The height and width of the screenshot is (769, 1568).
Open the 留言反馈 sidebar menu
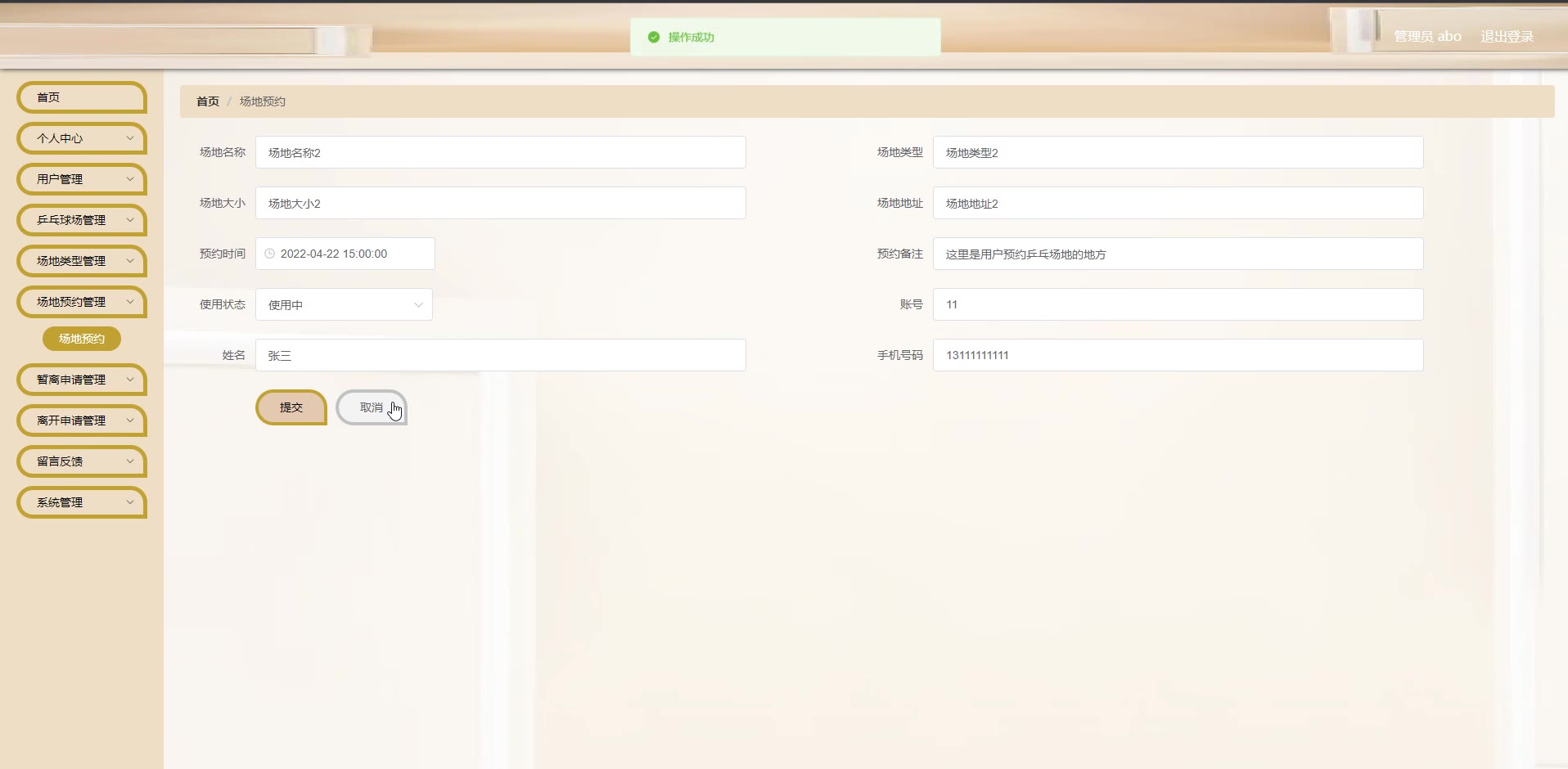82,461
